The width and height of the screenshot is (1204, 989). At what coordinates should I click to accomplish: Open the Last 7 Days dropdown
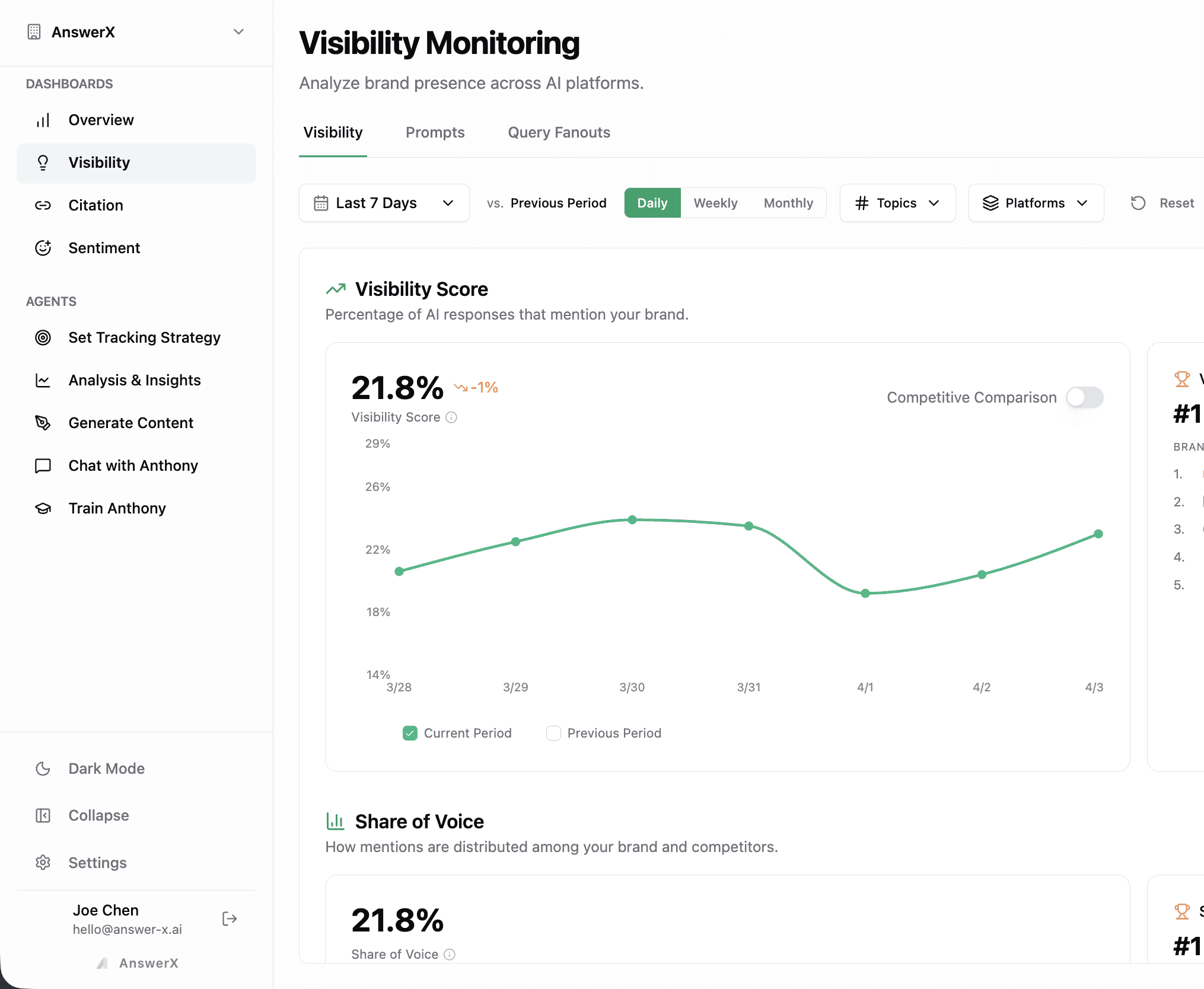coord(384,203)
